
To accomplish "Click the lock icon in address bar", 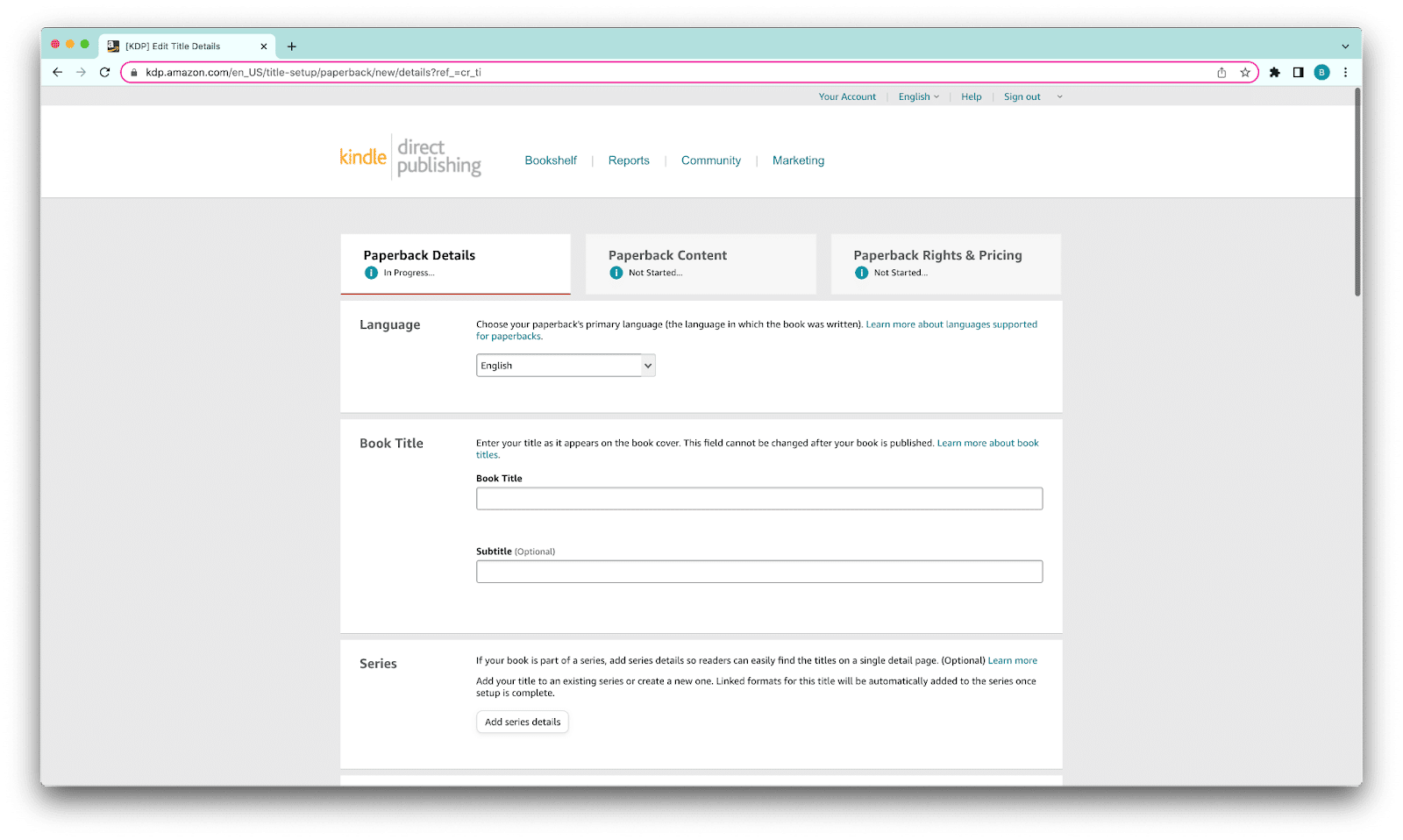I will click(x=134, y=73).
